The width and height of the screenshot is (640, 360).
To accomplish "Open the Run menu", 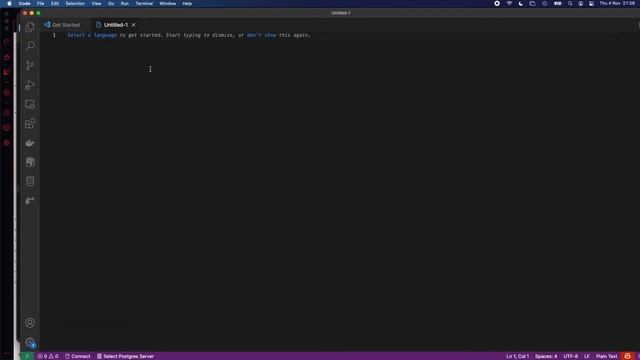I will tap(124, 3).
